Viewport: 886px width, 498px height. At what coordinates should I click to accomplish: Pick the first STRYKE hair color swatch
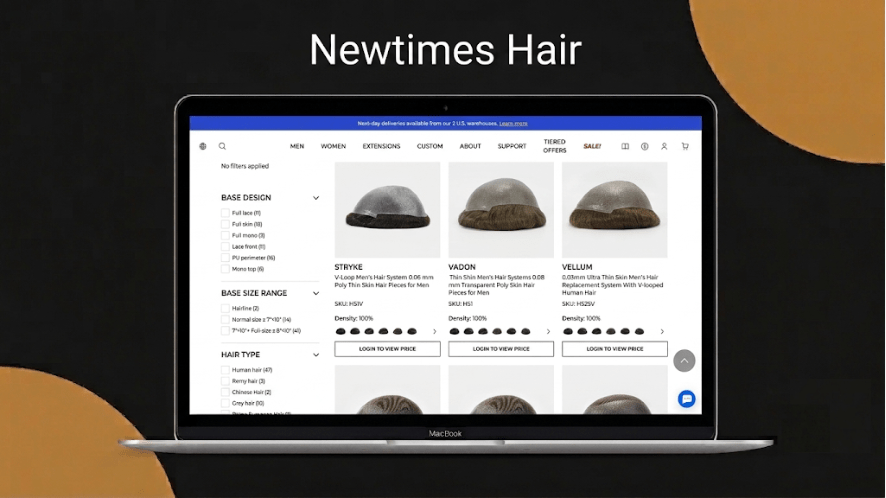340,332
